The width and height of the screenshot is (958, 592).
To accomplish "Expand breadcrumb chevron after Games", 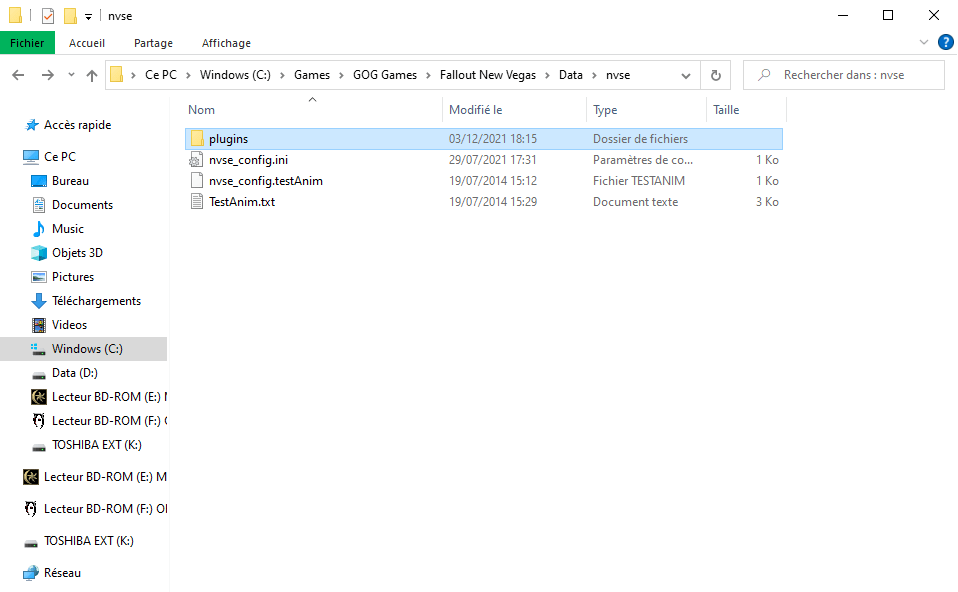I will [x=342, y=75].
